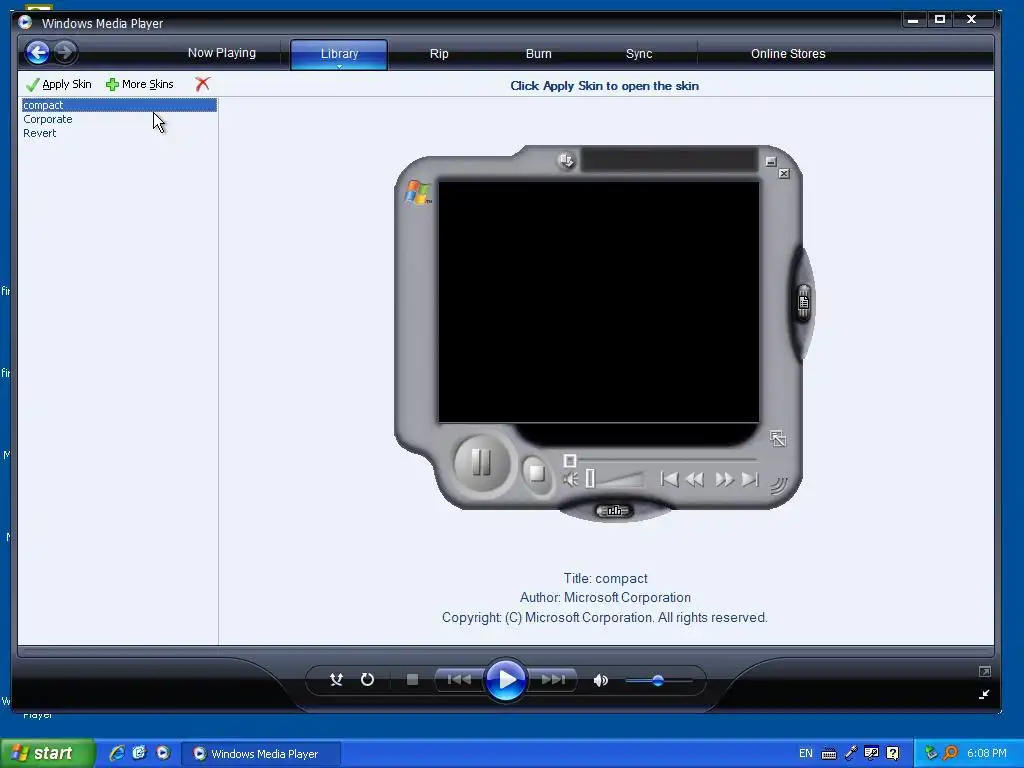Open the EN language bar indicator
This screenshot has height=768, width=1024.
pyautogui.click(x=806, y=753)
